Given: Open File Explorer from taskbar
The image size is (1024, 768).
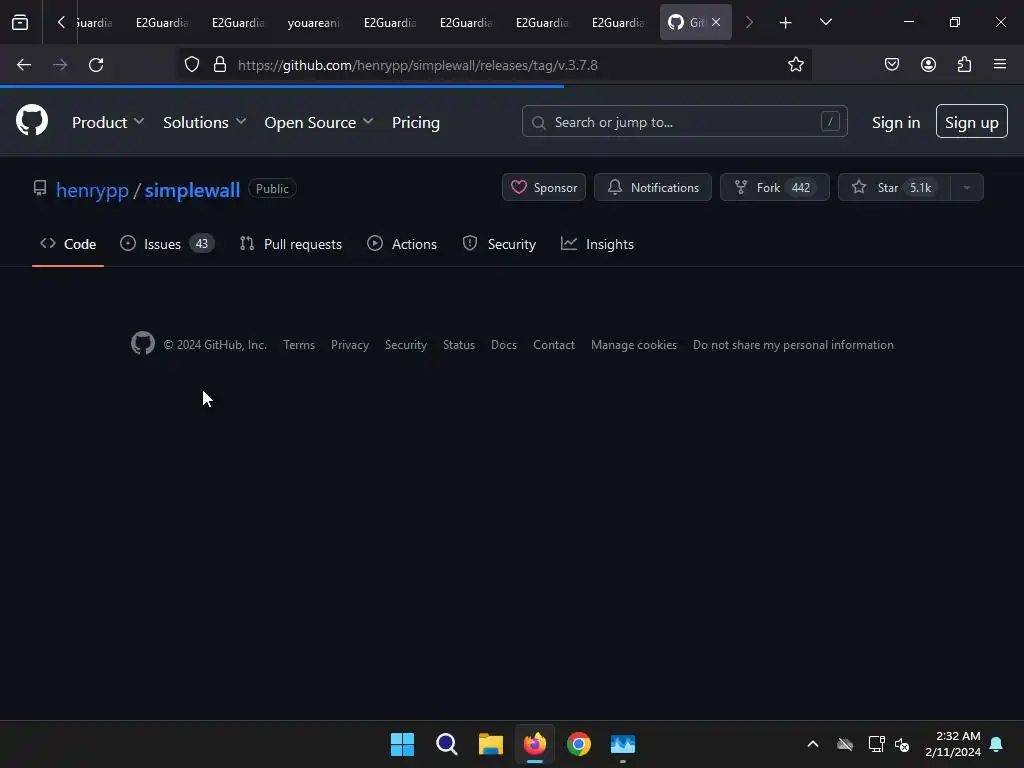Looking at the screenshot, I should 490,744.
